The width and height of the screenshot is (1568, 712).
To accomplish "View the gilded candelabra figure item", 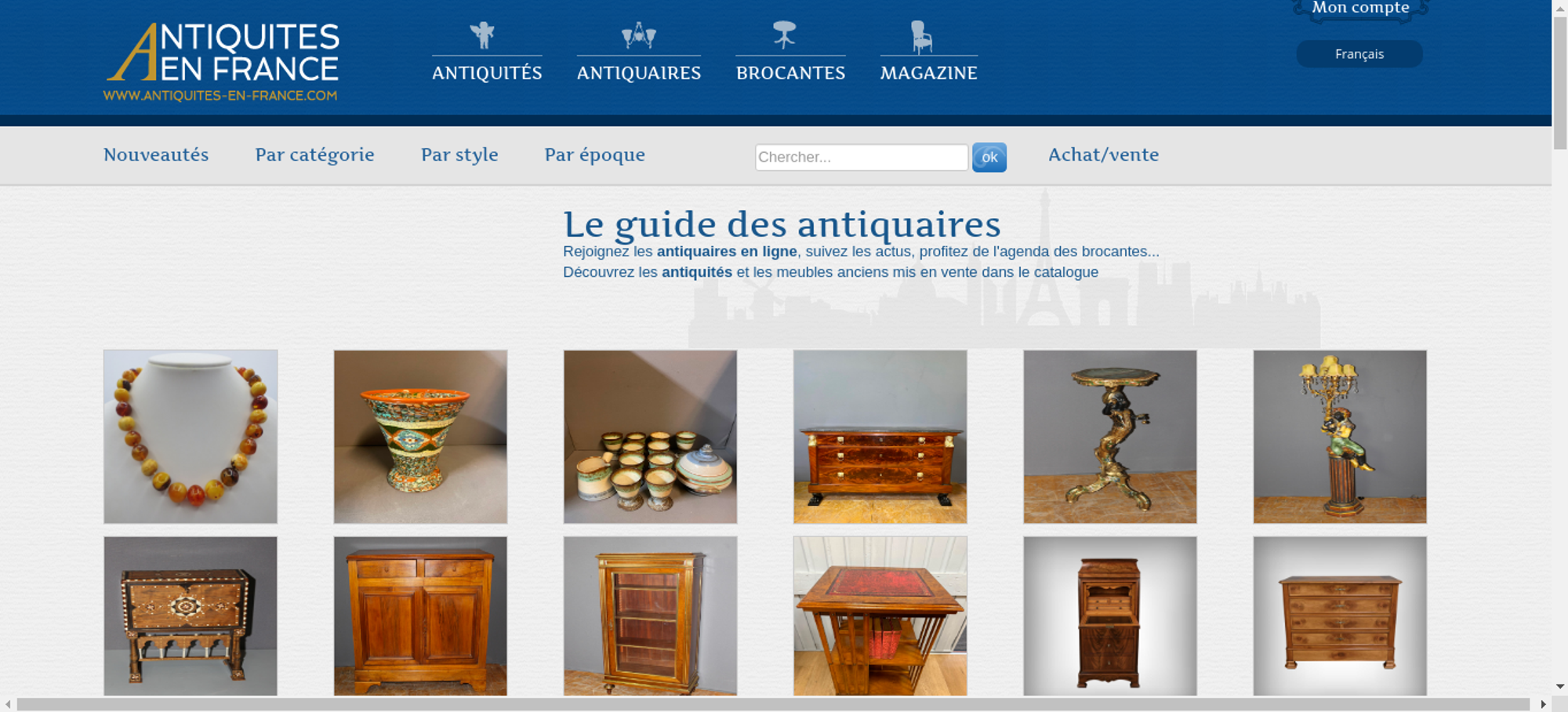I will (x=1340, y=437).
